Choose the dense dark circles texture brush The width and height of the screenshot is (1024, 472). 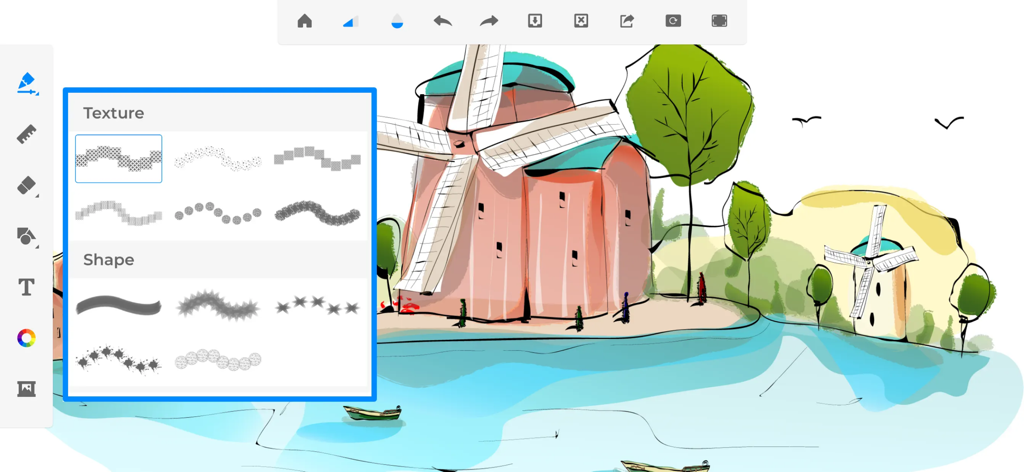(x=317, y=213)
